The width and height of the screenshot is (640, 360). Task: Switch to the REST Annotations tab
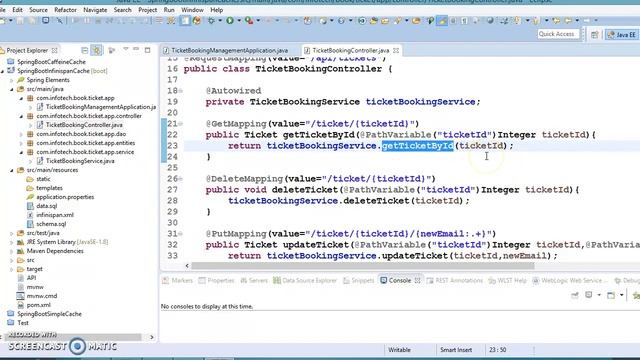tap(455, 280)
